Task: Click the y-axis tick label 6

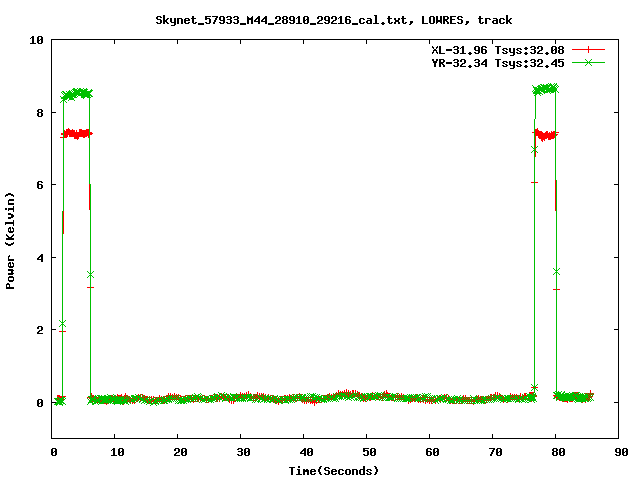Action: click(40, 185)
